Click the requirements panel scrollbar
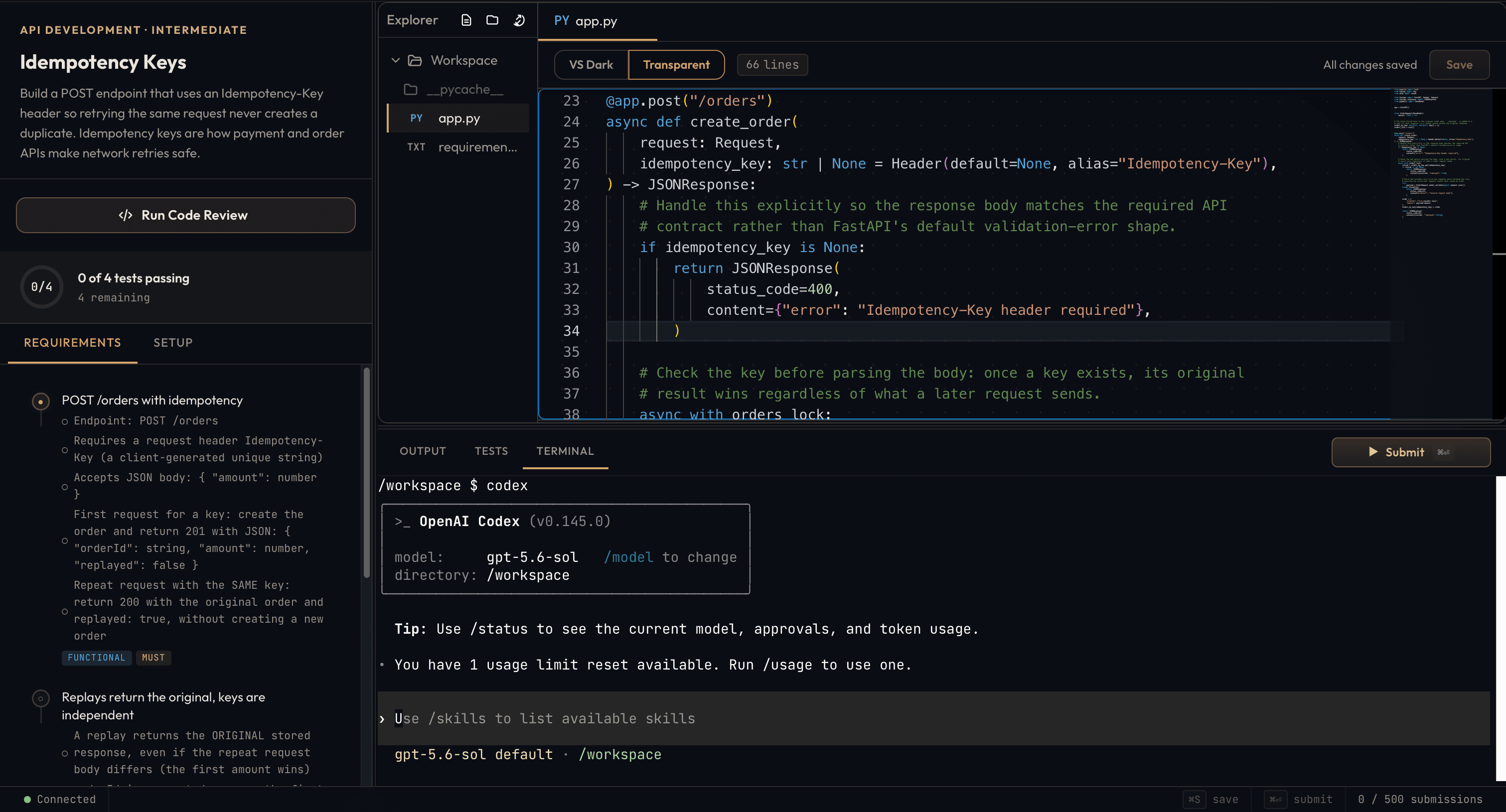This screenshot has width=1506, height=812. pos(367,472)
